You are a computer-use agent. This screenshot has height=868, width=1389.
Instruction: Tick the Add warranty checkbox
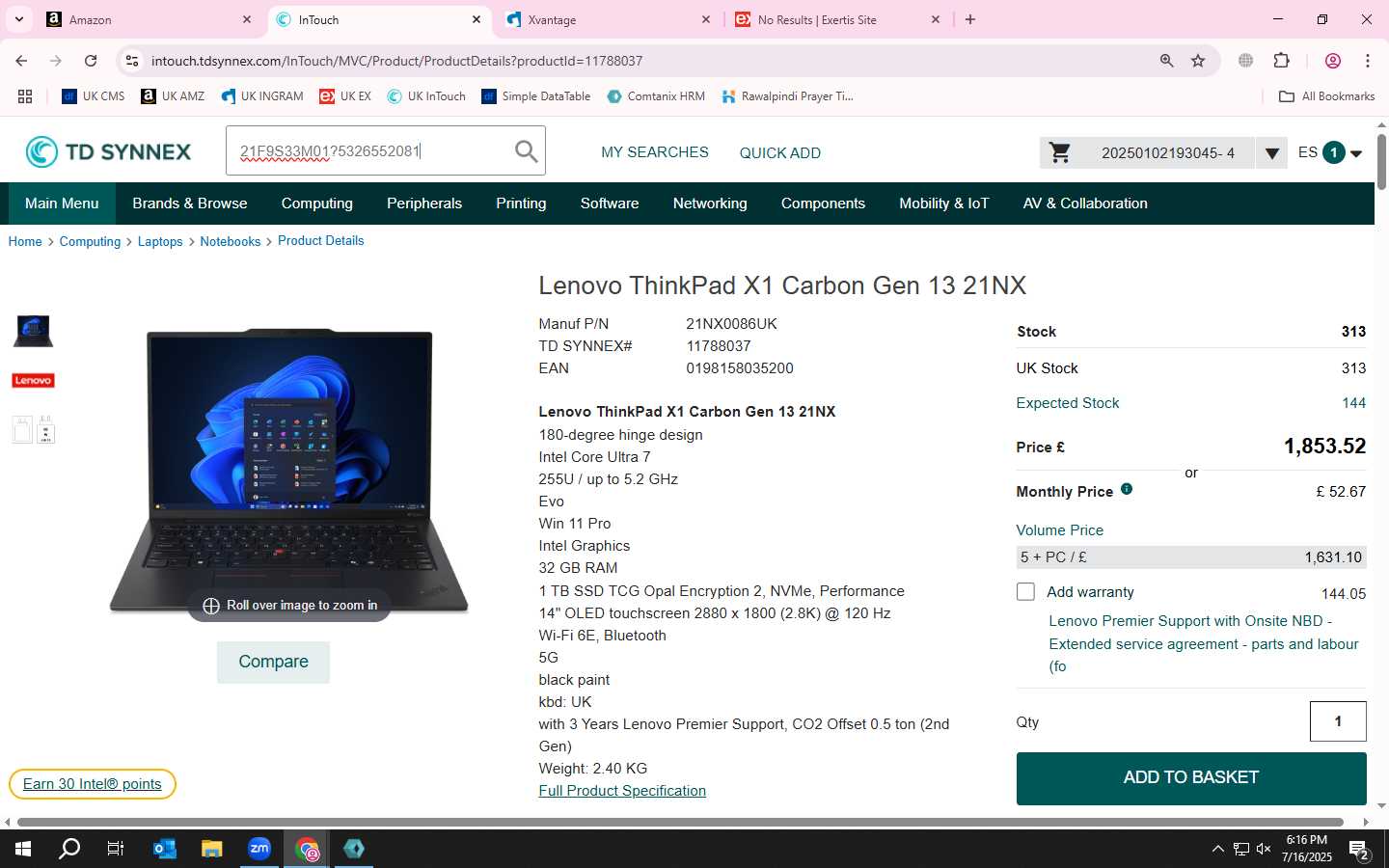pyautogui.click(x=1025, y=591)
